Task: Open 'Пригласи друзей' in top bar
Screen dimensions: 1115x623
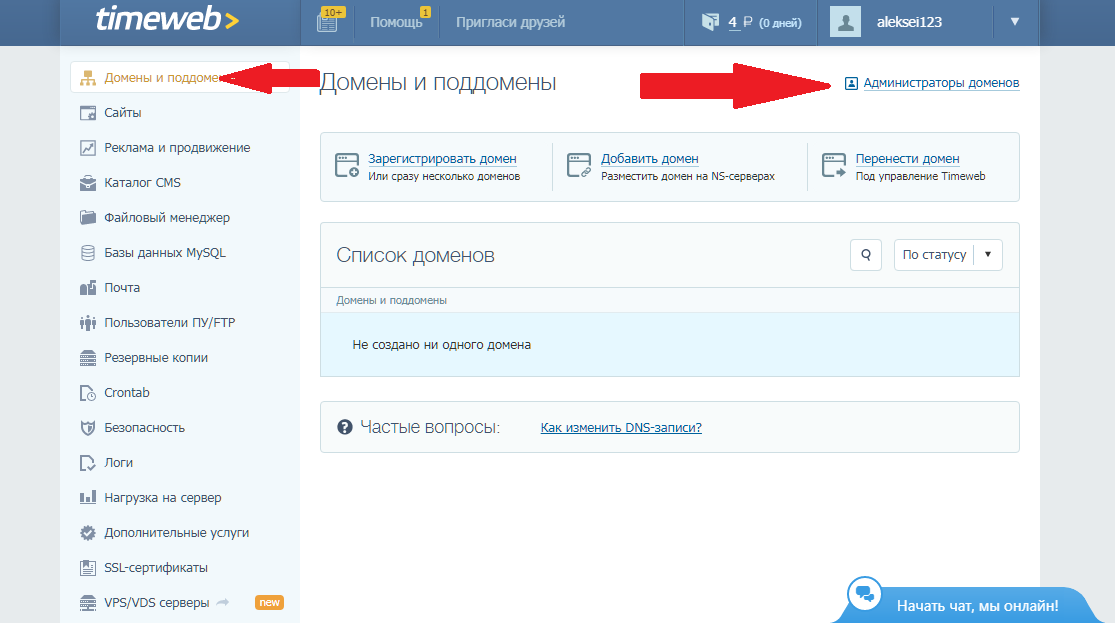Action: click(x=510, y=22)
